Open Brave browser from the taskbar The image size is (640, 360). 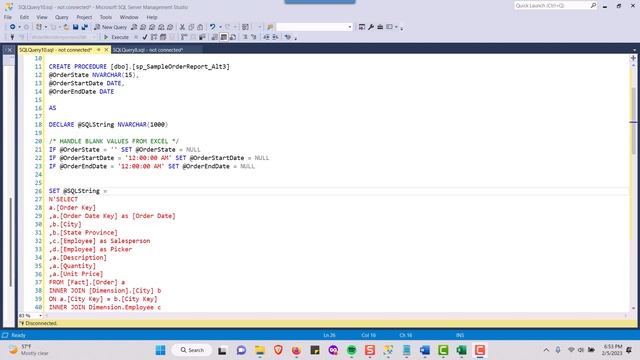[278, 350]
